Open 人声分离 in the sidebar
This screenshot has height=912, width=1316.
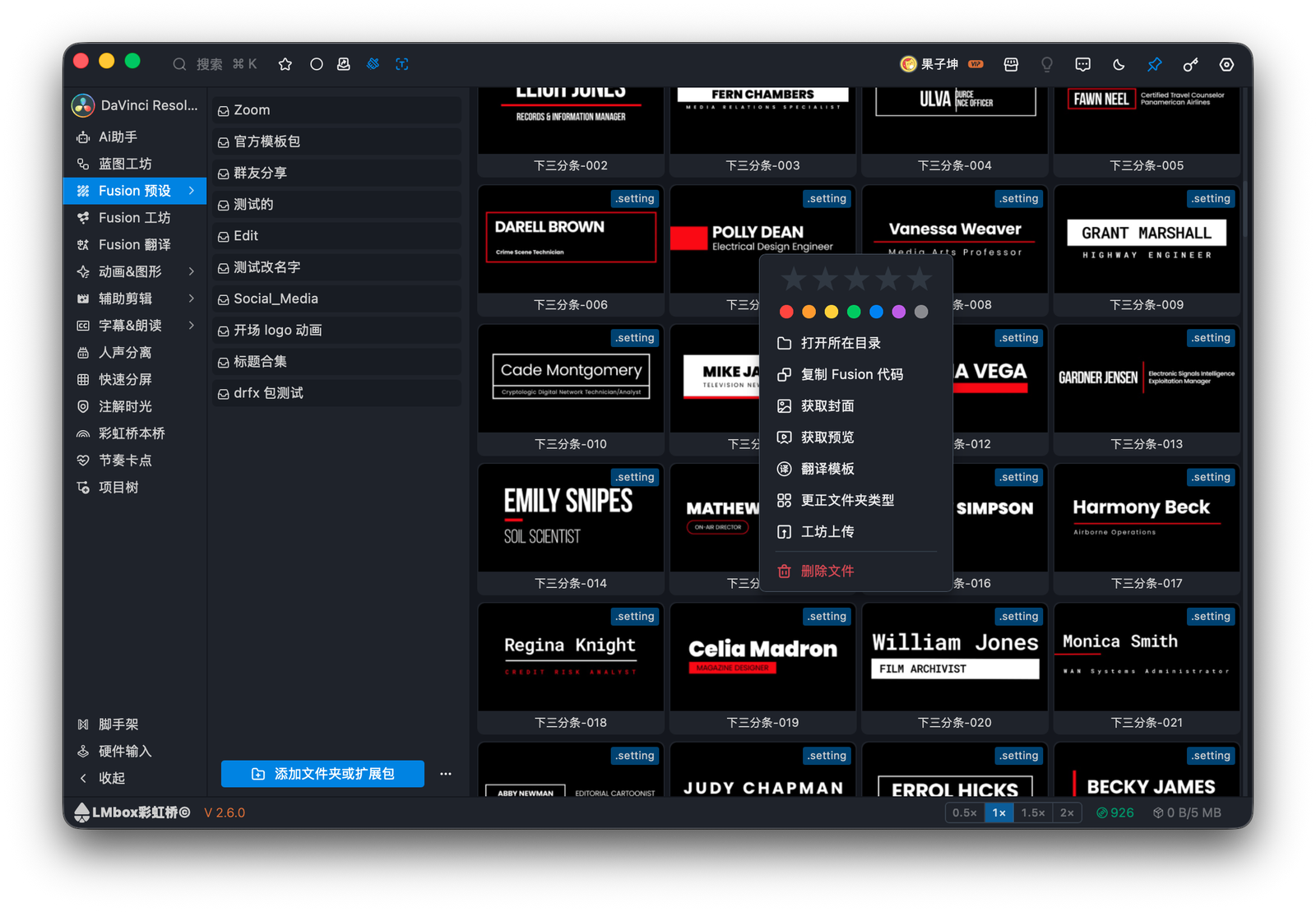(x=135, y=352)
